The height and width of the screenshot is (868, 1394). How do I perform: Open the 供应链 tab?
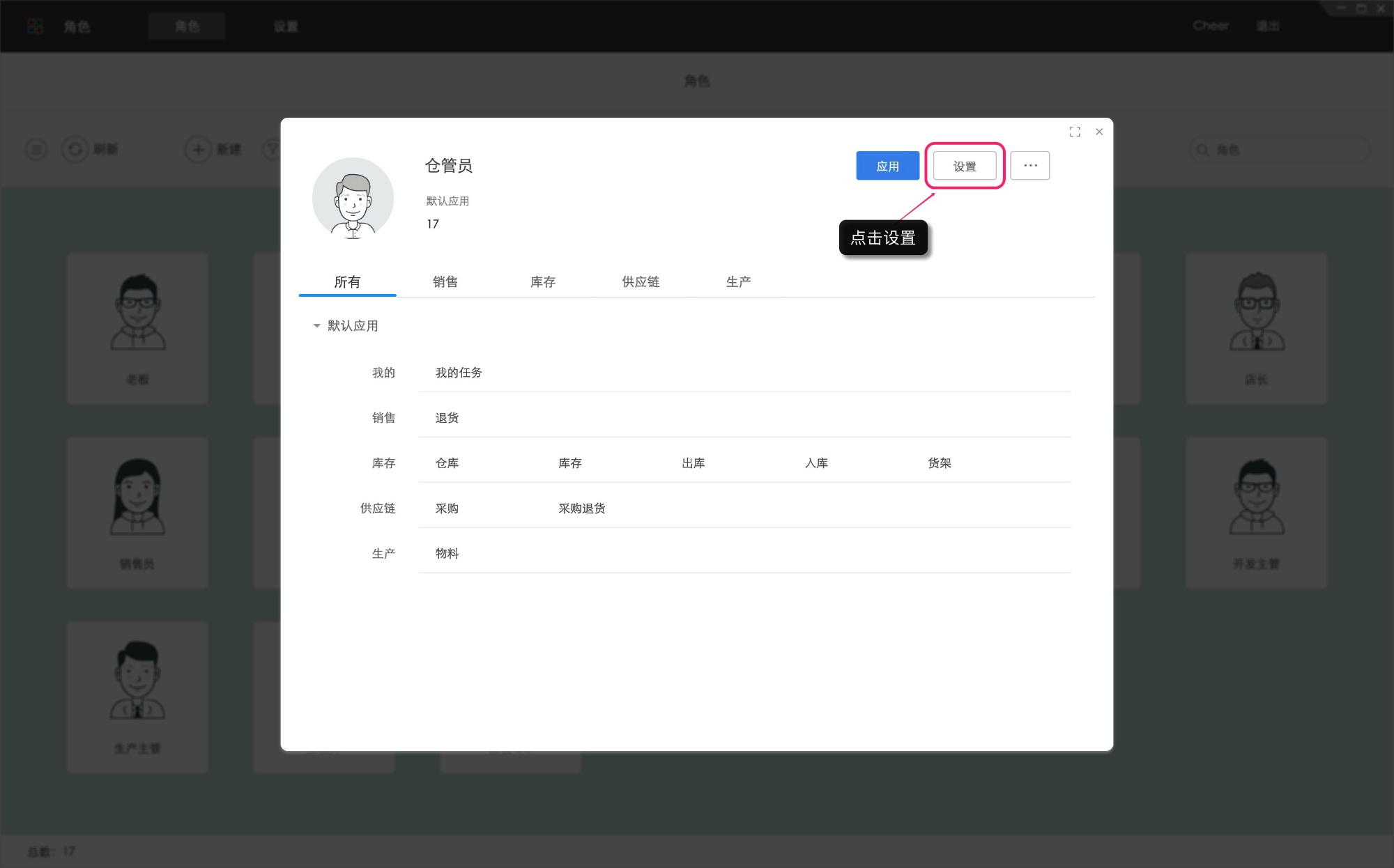click(x=641, y=281)
